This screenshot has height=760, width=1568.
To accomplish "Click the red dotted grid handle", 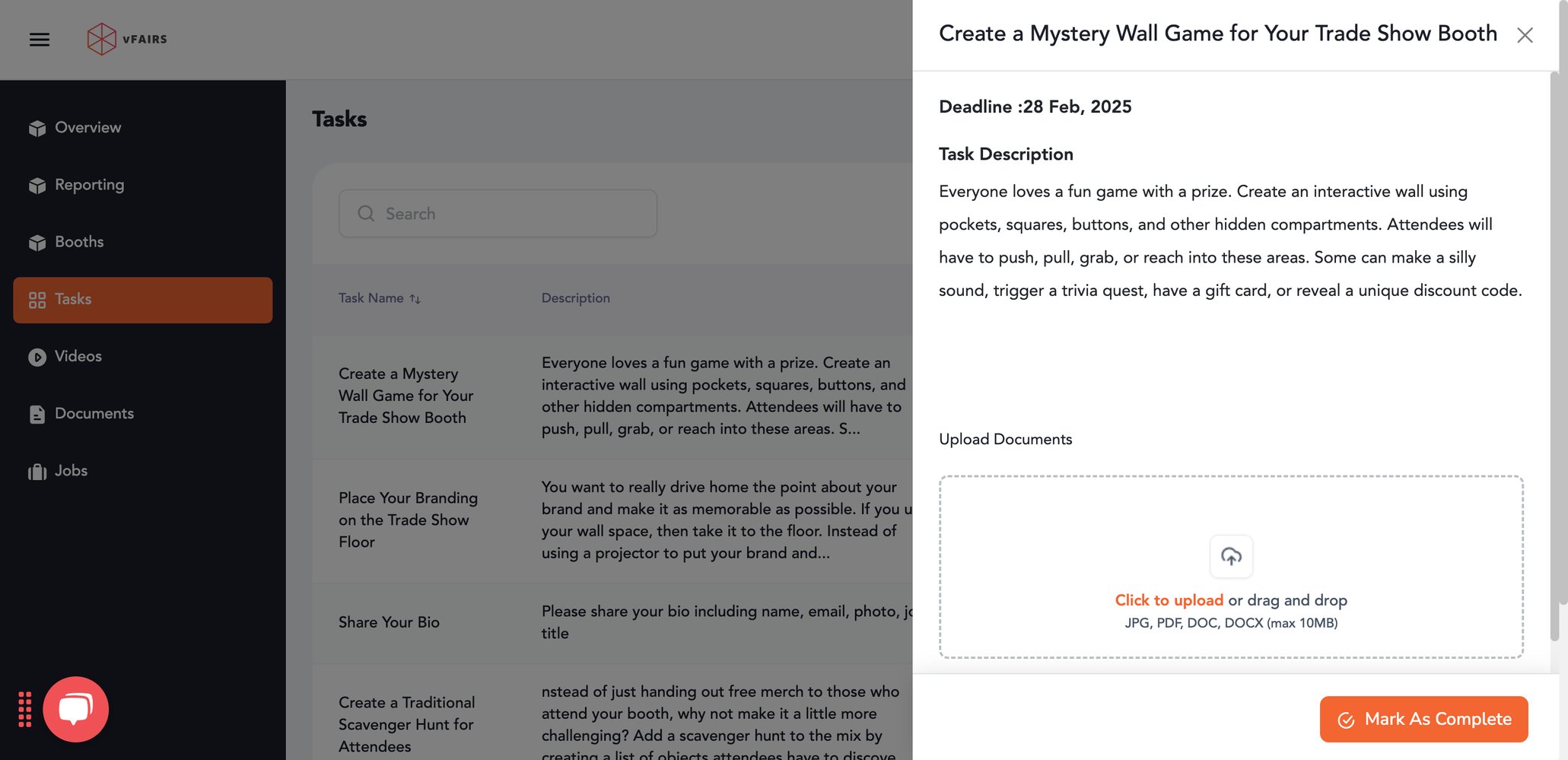I will 27,708.
